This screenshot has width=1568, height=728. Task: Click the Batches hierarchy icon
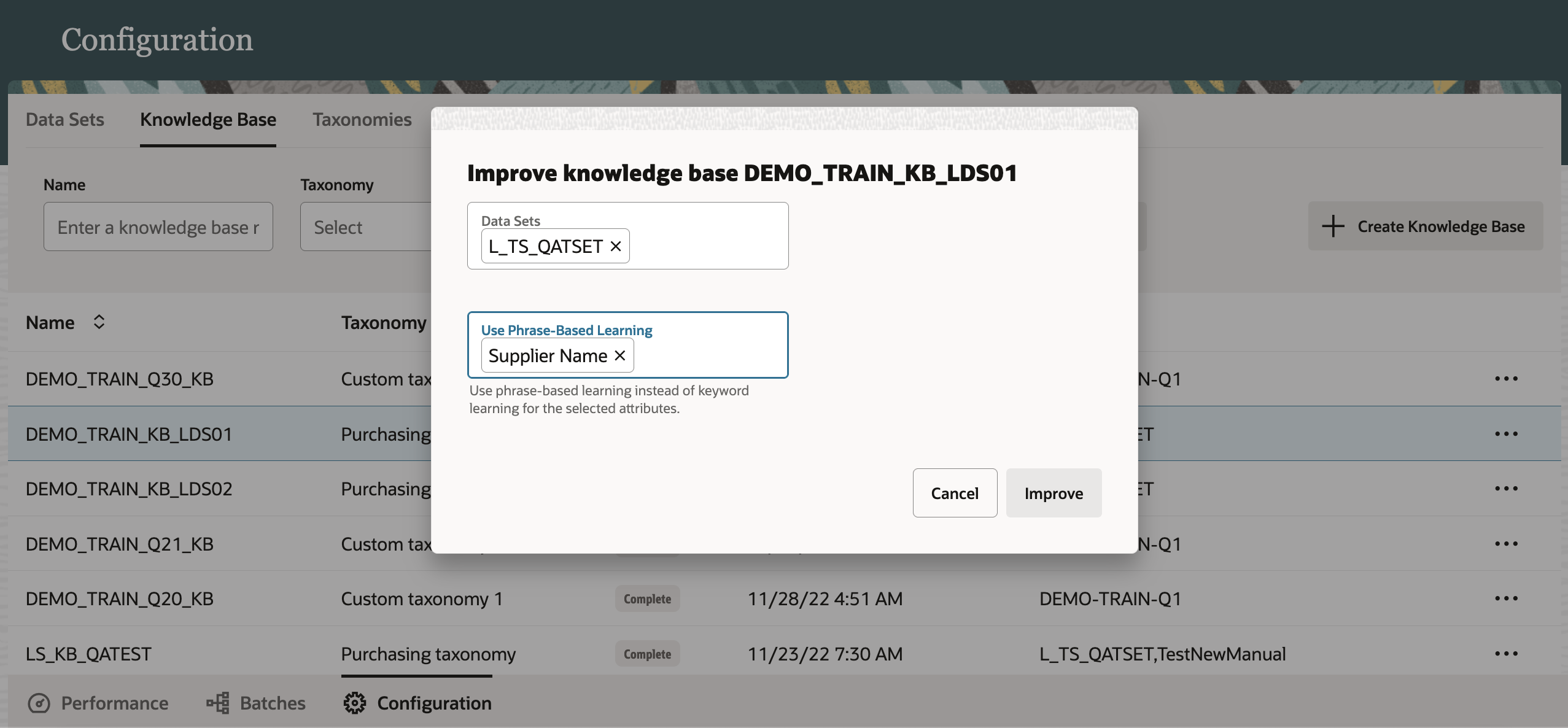pyautogui.click(x=218, y=703)
